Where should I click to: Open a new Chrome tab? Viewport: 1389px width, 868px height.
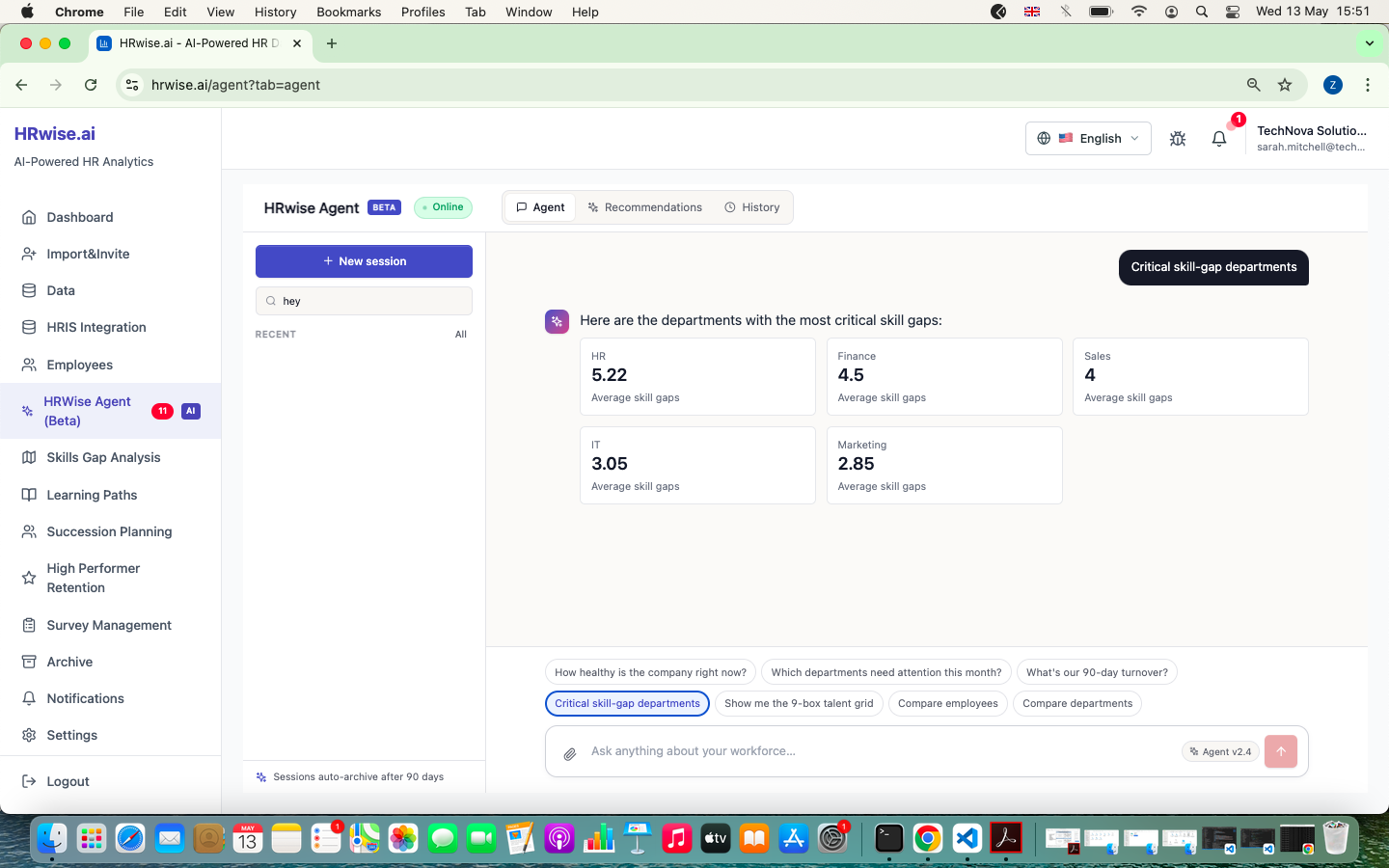point(332,43)
